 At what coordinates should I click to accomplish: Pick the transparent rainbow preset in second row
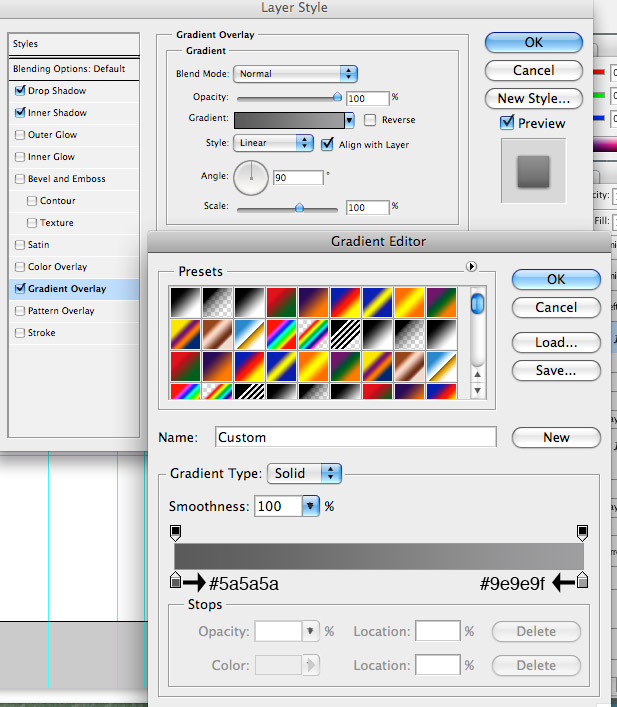(313, 335)
